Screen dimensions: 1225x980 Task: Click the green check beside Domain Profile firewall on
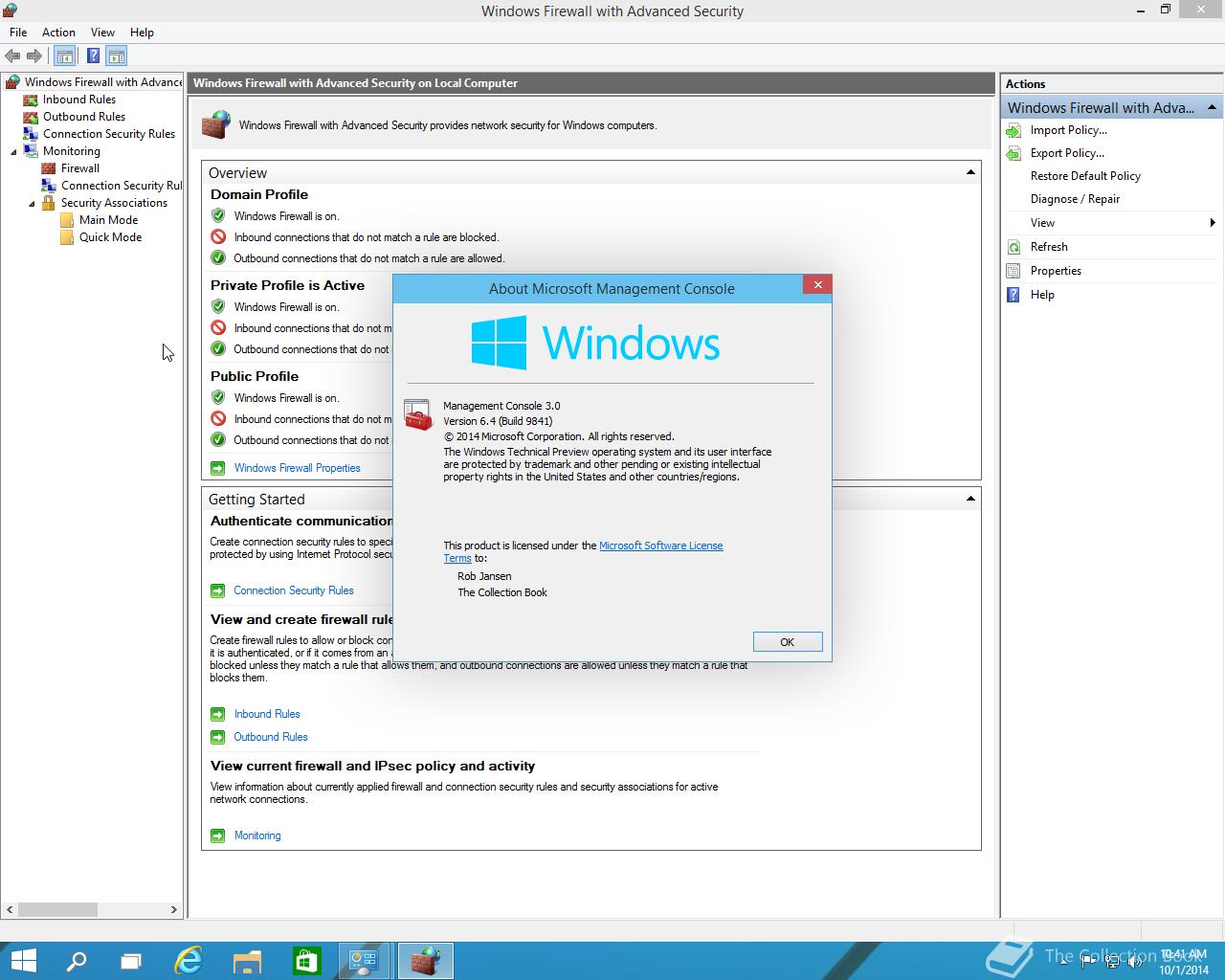tap(218, 216)
